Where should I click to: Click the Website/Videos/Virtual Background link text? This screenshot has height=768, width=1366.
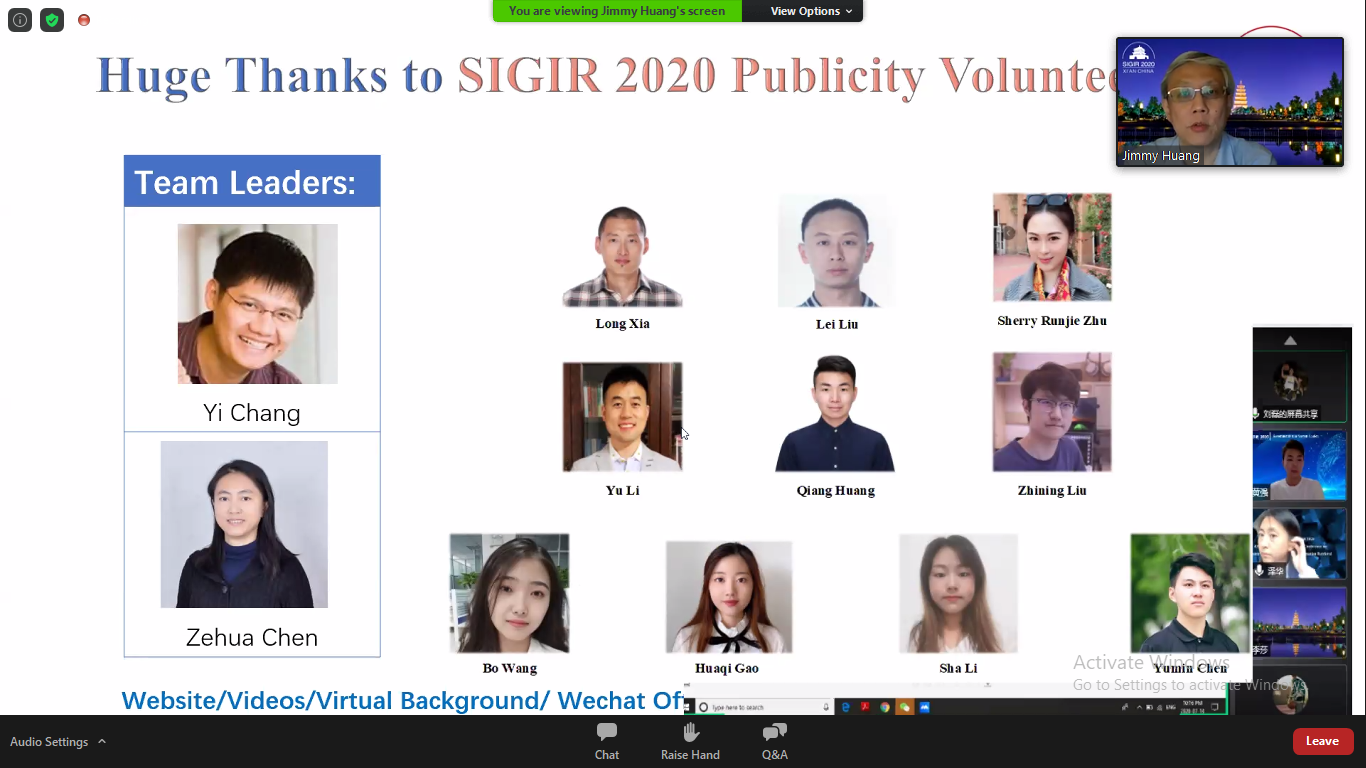400,700
